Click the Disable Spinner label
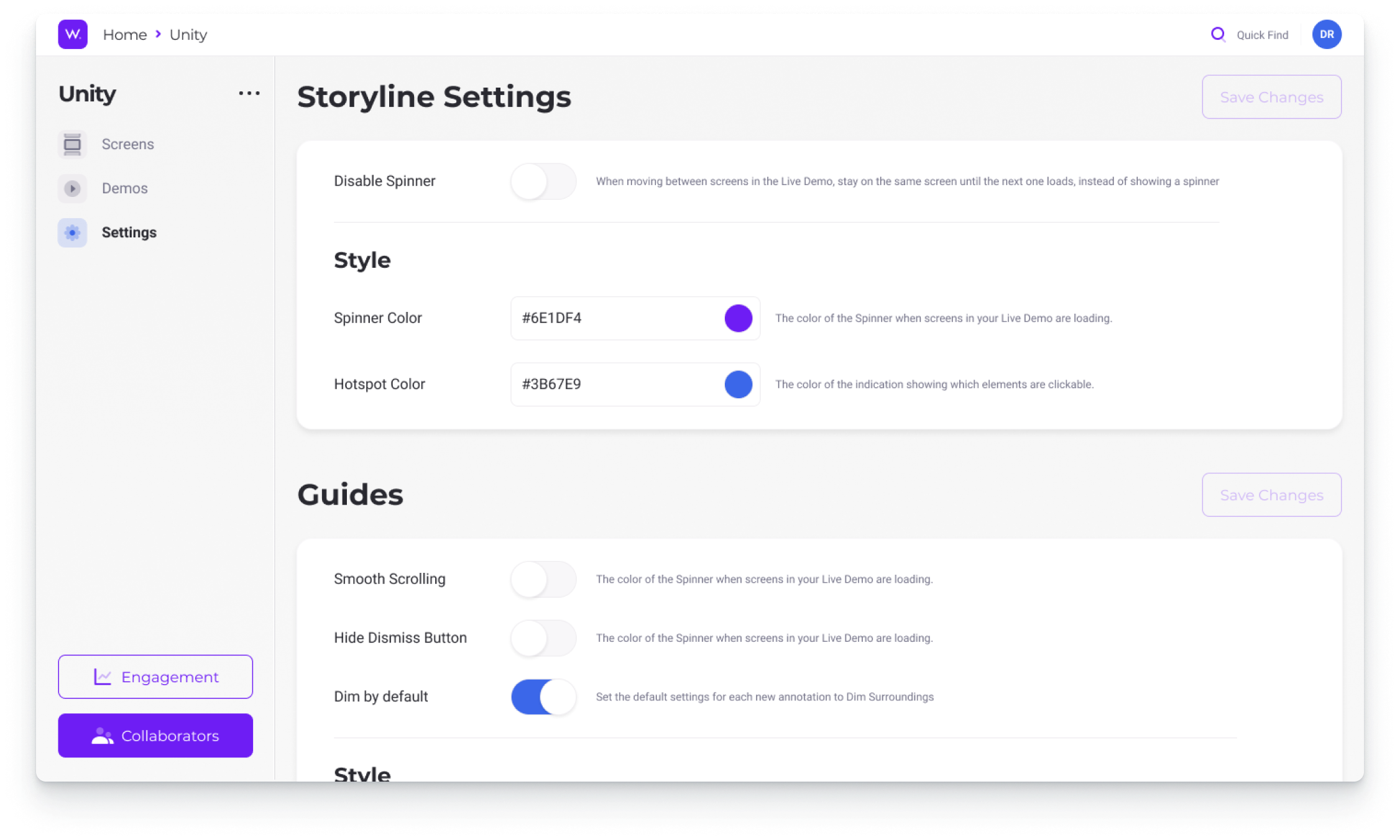Viewport: 1400px width, 840px height. coord(385,181)
